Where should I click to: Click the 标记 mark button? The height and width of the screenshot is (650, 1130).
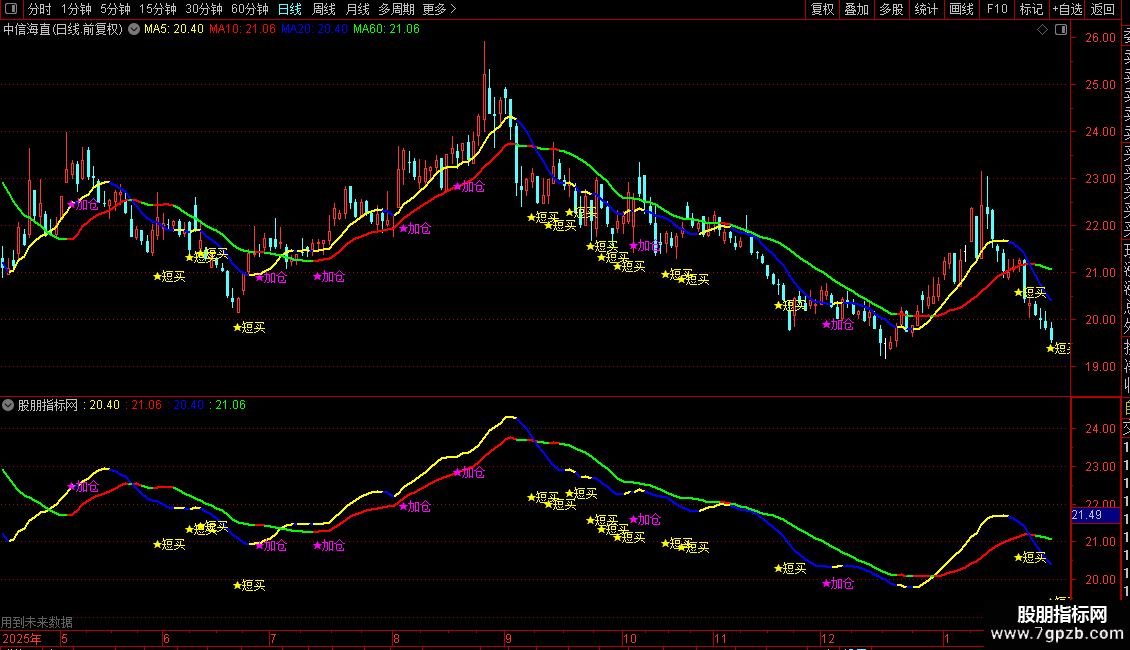click(x=1031, y=9)
